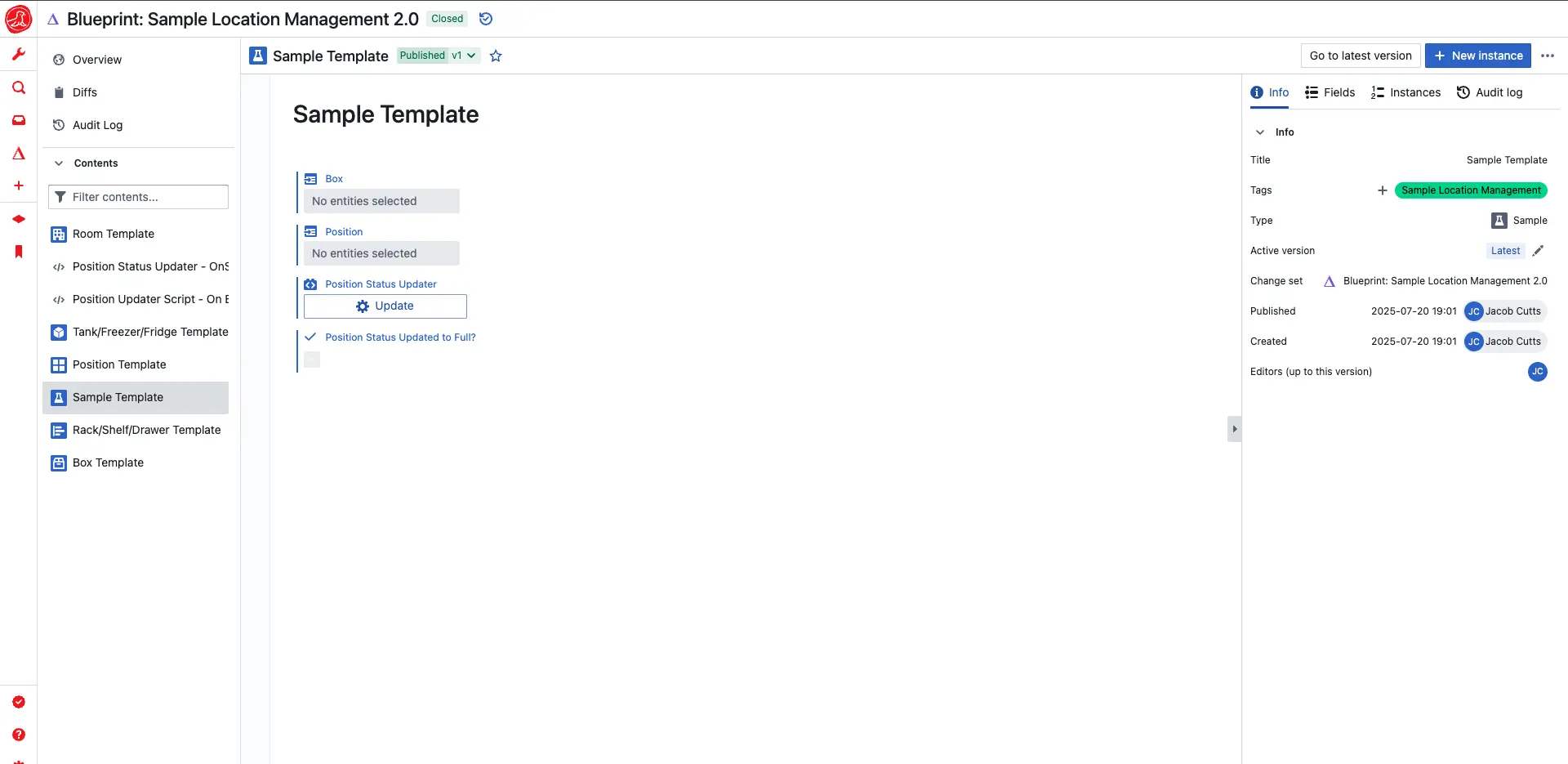Open Position Updater Script item
This screenshot has width=1568, height=764.
tap(136, 299)
